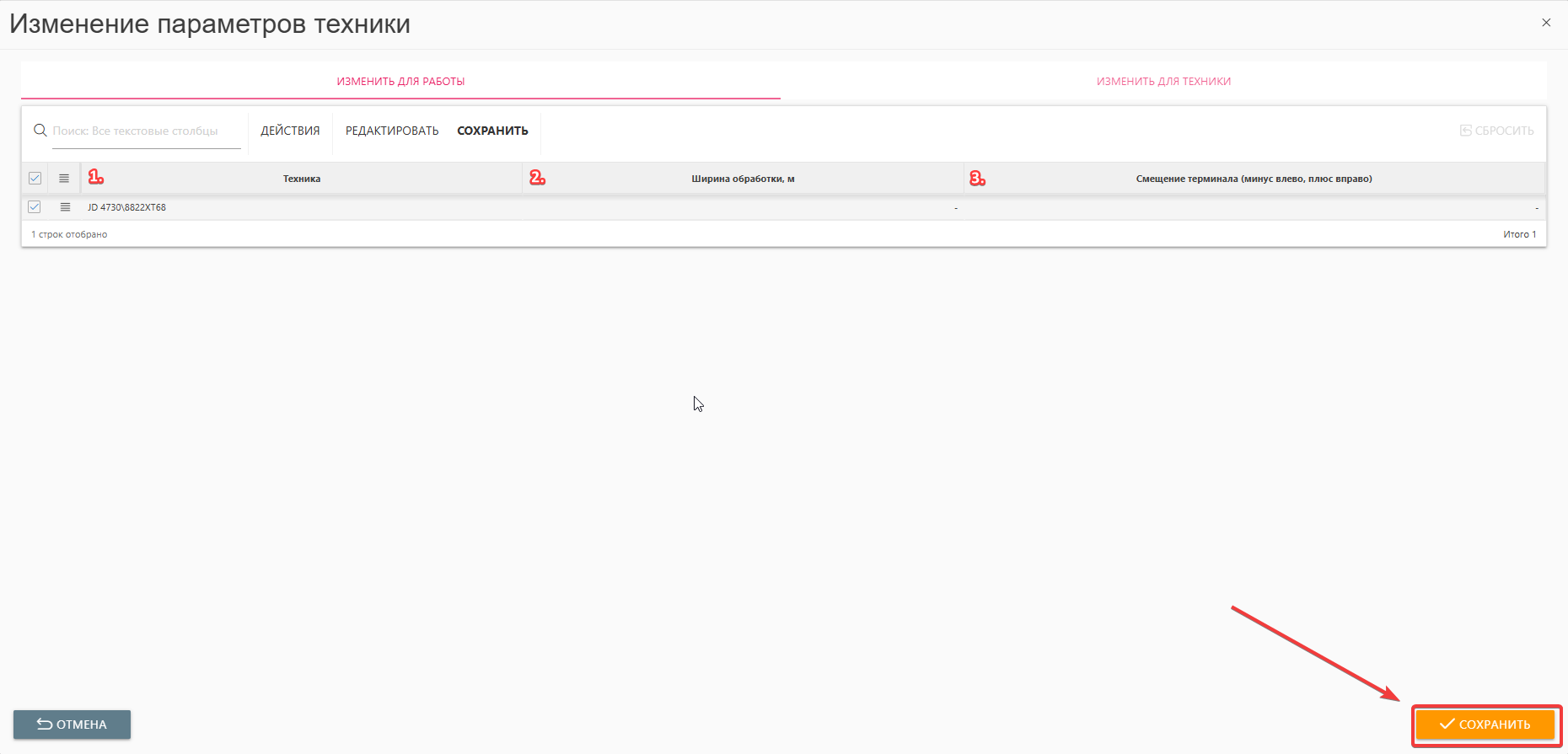The image size is (1568, 754).
Task: Open the ИЗМЕНИТЬ ДЛЯ ТЕХНИКИ tab
Action: click(x=1163, y=82)
